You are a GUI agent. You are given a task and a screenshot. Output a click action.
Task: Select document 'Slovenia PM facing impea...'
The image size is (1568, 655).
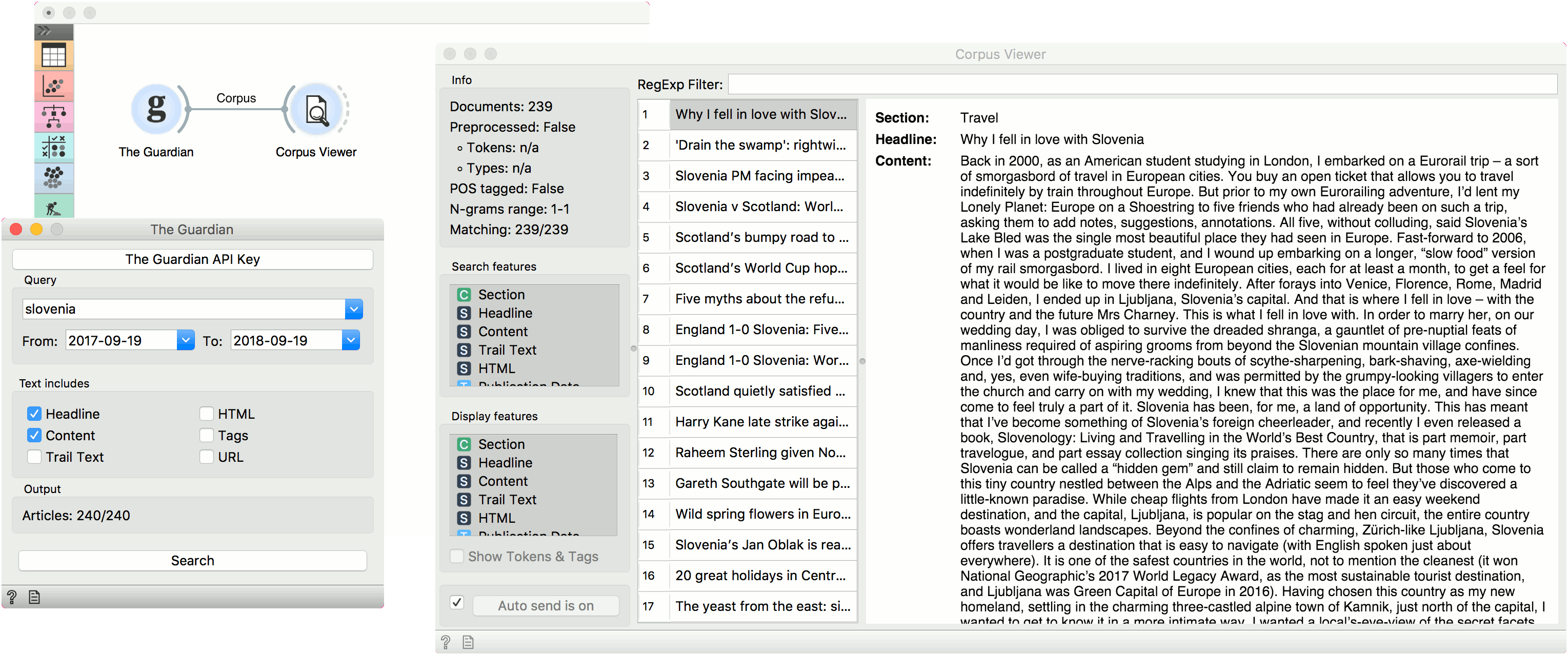[759, 176]
